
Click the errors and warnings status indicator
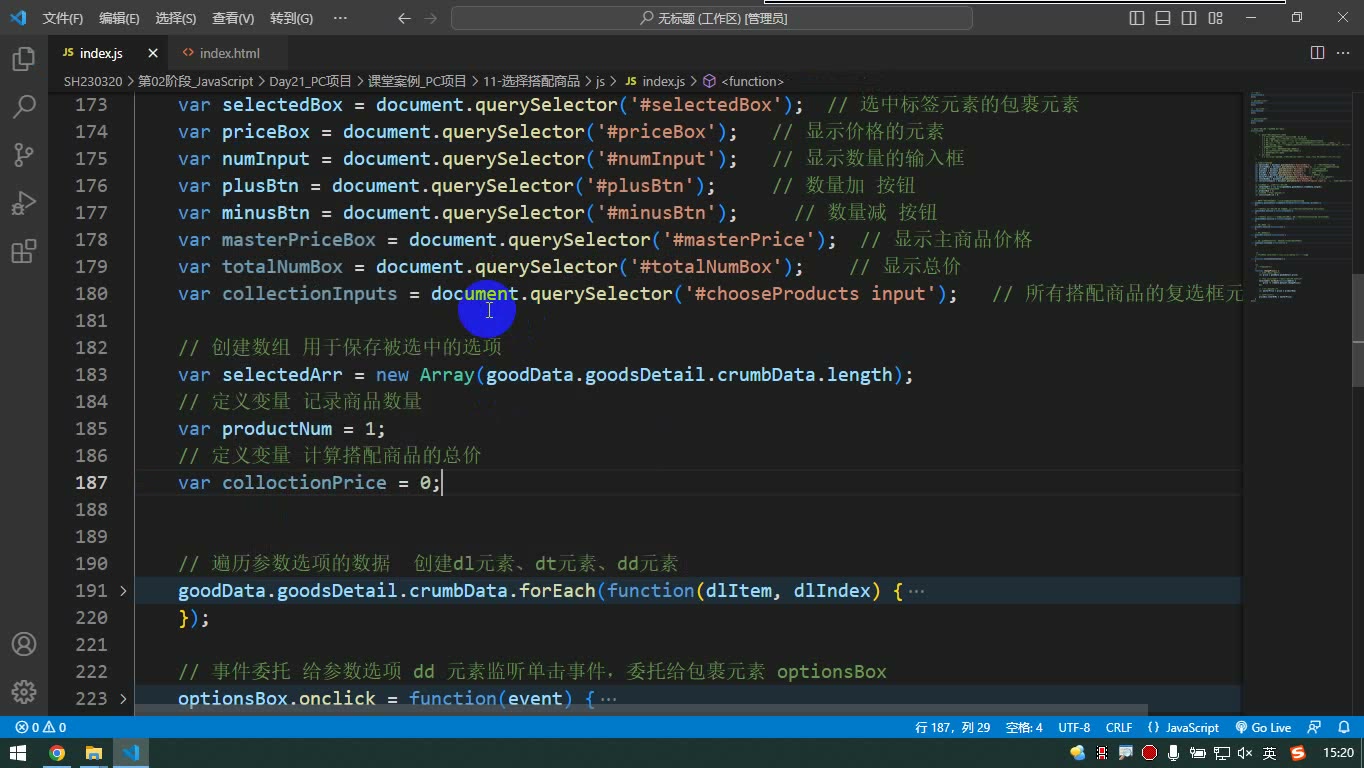41,728
